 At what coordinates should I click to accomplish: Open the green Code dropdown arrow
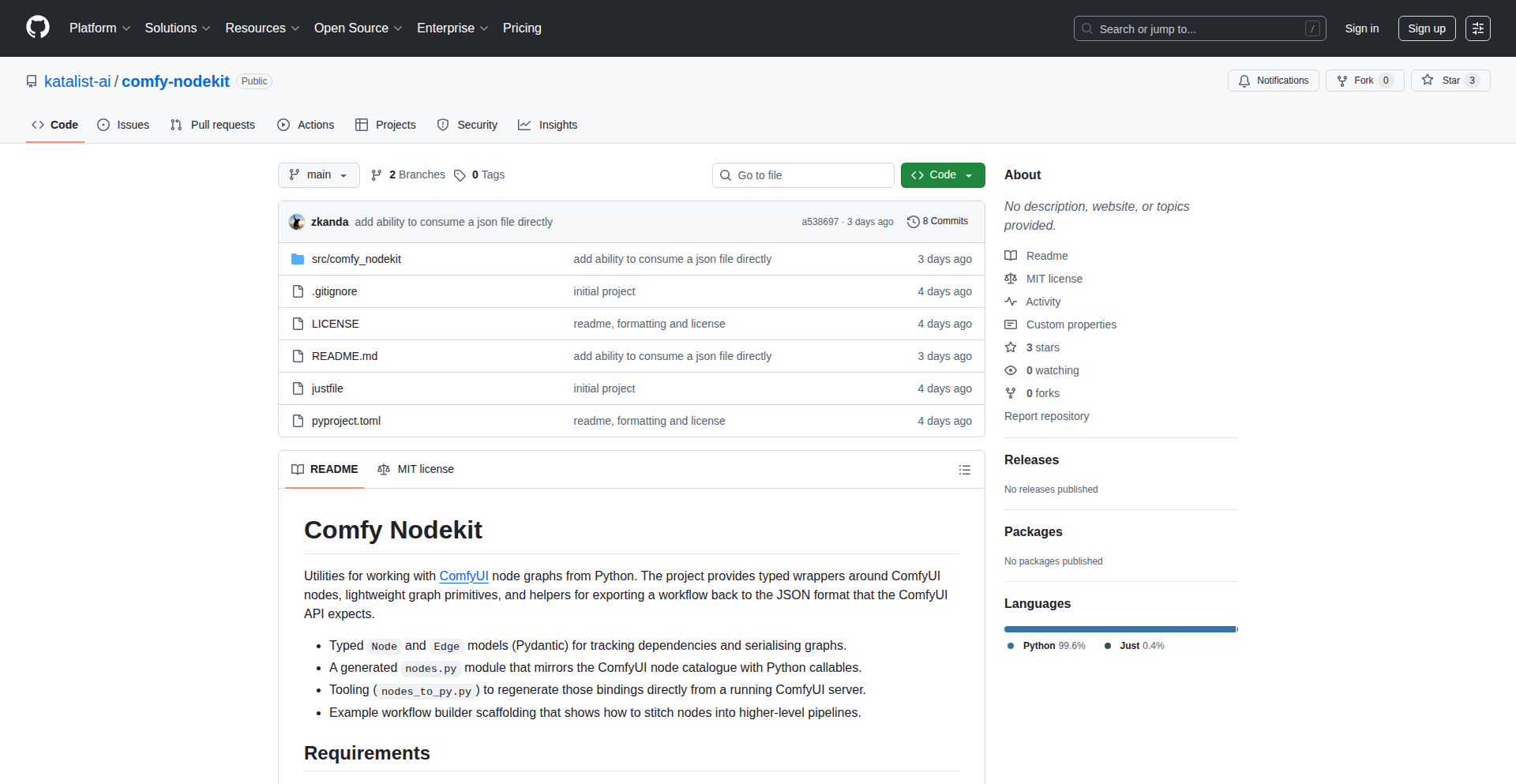coord(968,175)
